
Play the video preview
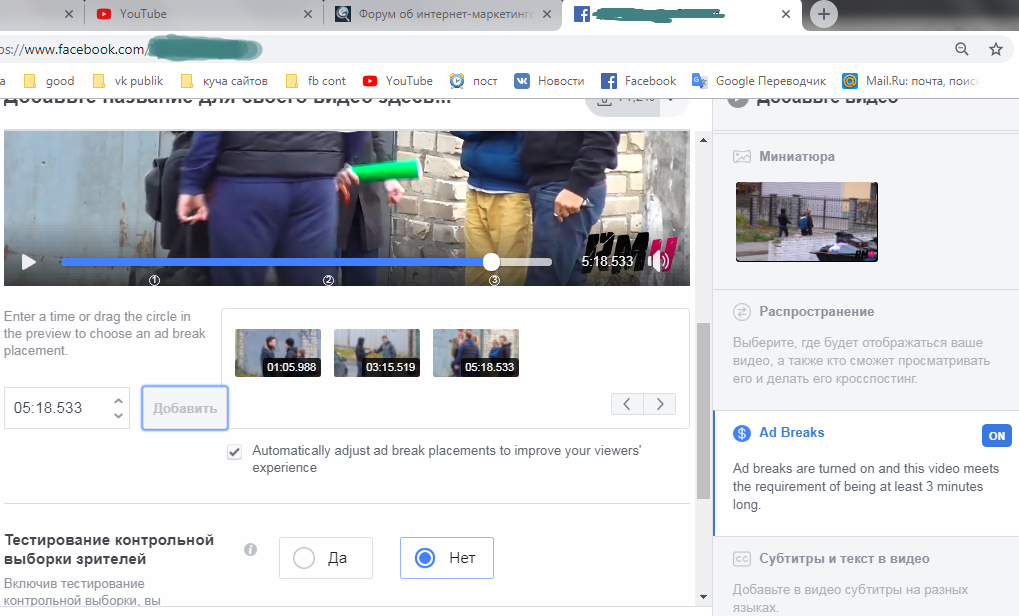(29, 262)
